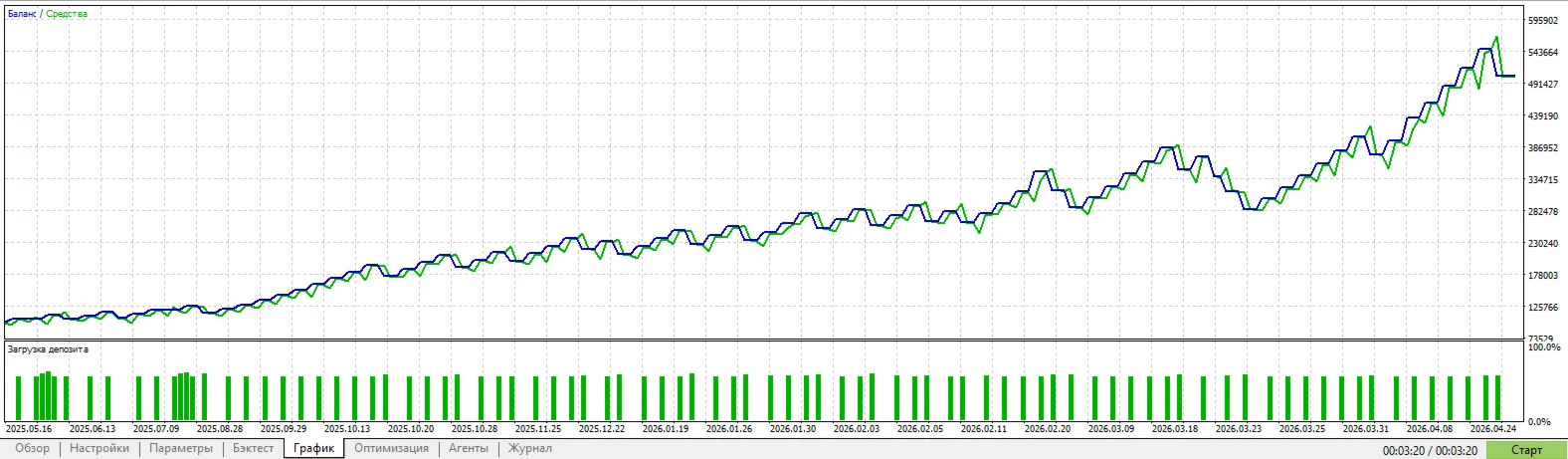Click the 178003 axis value
The width and height of the screenshot is (1568, 459).
1543,276
